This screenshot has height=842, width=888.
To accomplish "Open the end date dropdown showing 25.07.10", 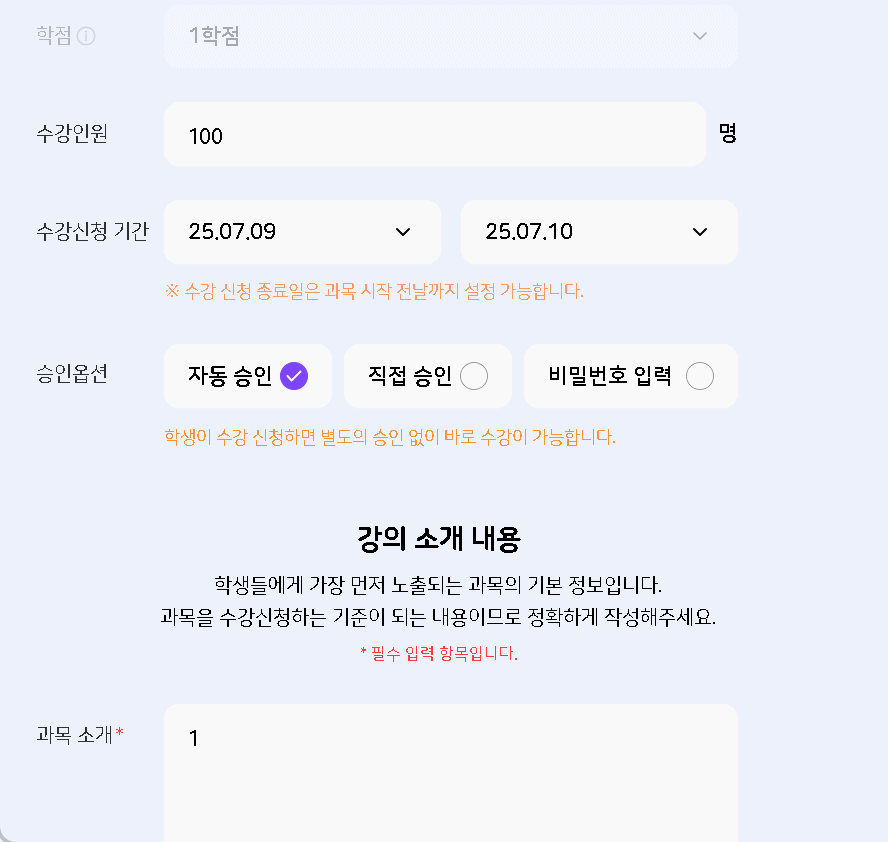I will tap(599, 232).
